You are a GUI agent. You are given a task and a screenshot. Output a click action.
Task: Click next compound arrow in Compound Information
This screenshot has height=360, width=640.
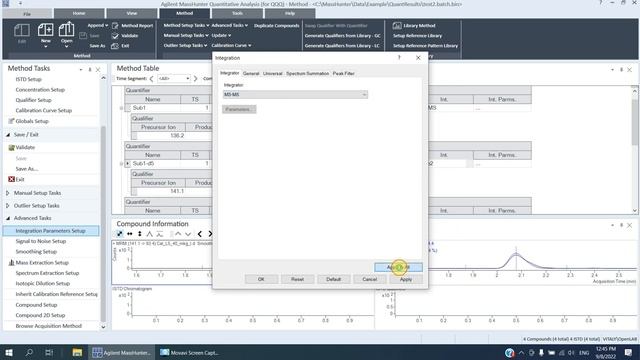point(210,234)
